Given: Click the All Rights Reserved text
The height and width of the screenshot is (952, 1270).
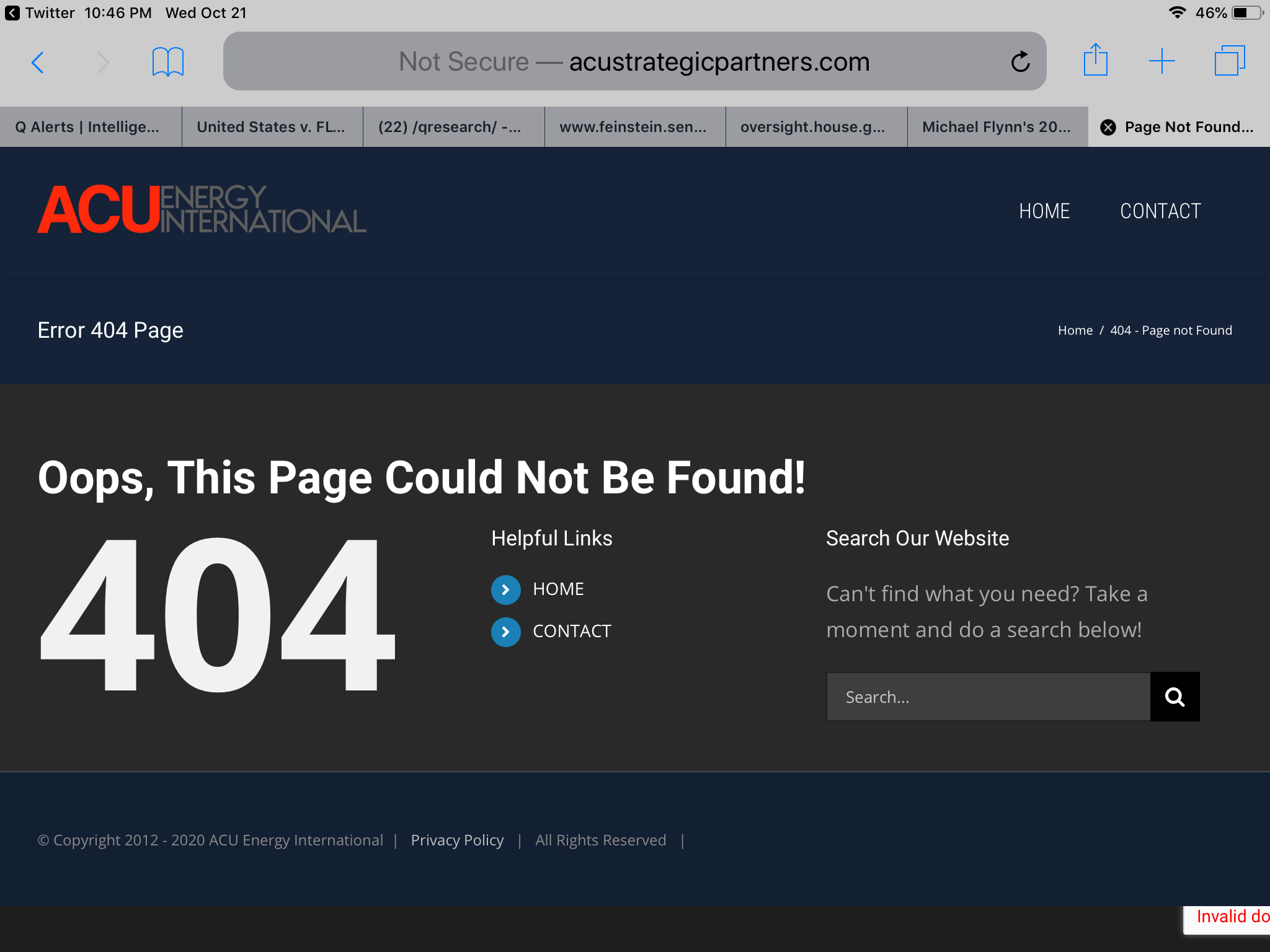Looking at the screenshot, I should tap(601, 840).
